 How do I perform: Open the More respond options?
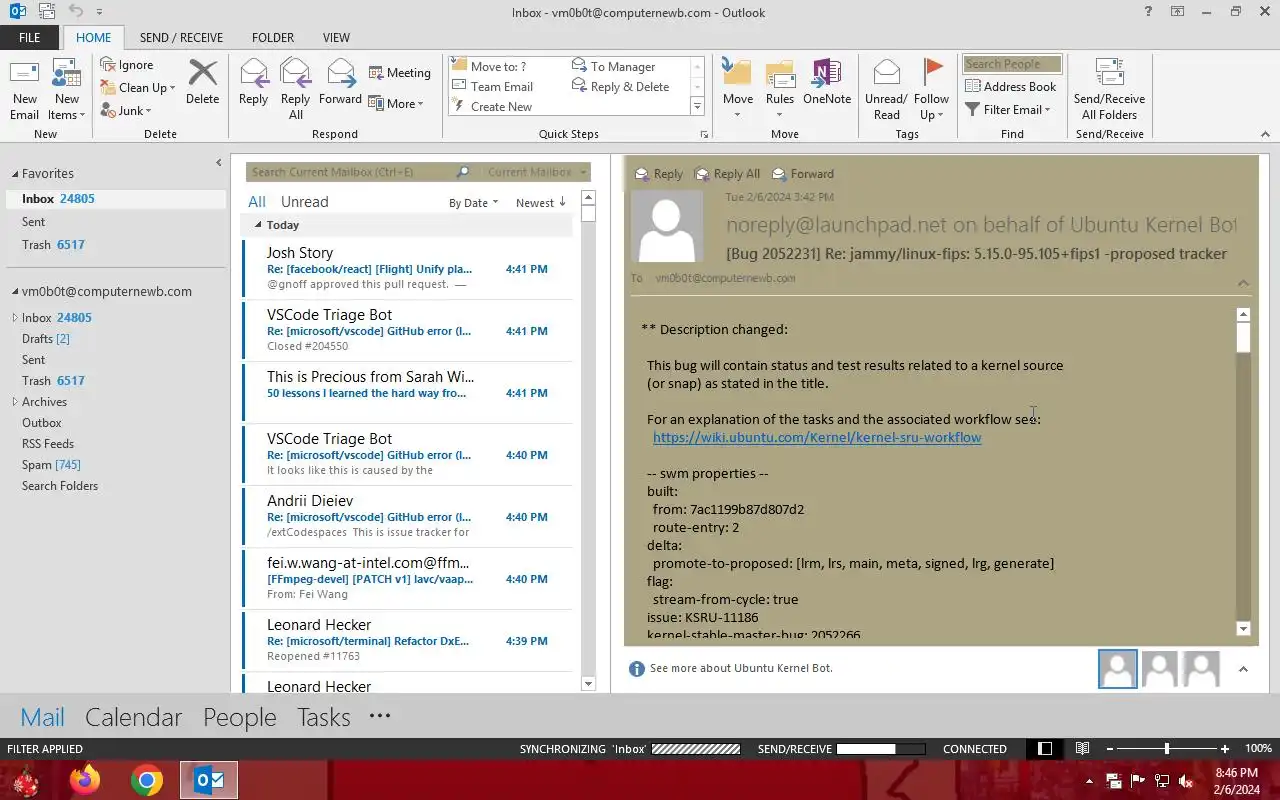[396, 104]
